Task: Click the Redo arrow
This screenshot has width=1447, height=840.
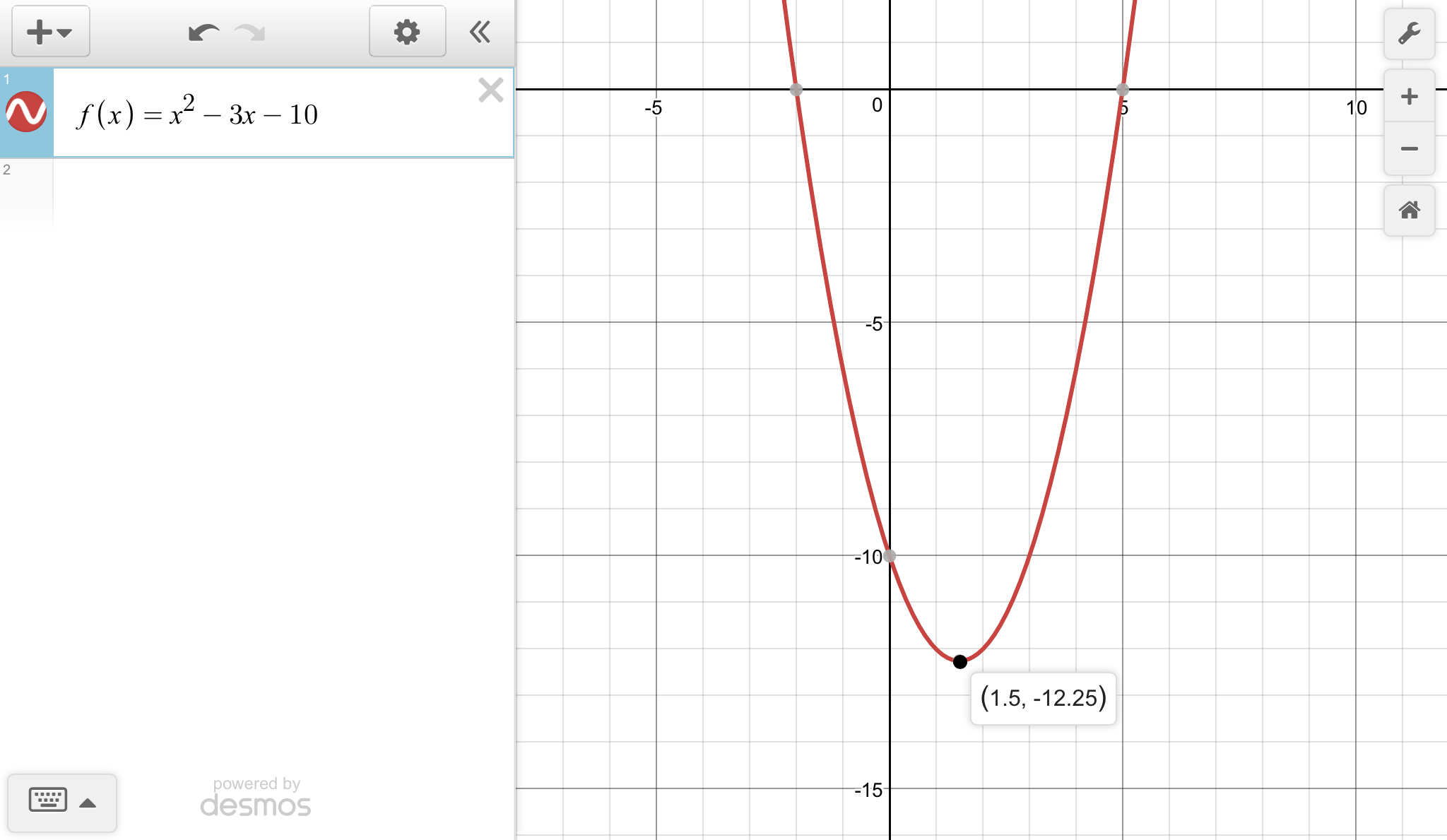Action: click(250, 32)
